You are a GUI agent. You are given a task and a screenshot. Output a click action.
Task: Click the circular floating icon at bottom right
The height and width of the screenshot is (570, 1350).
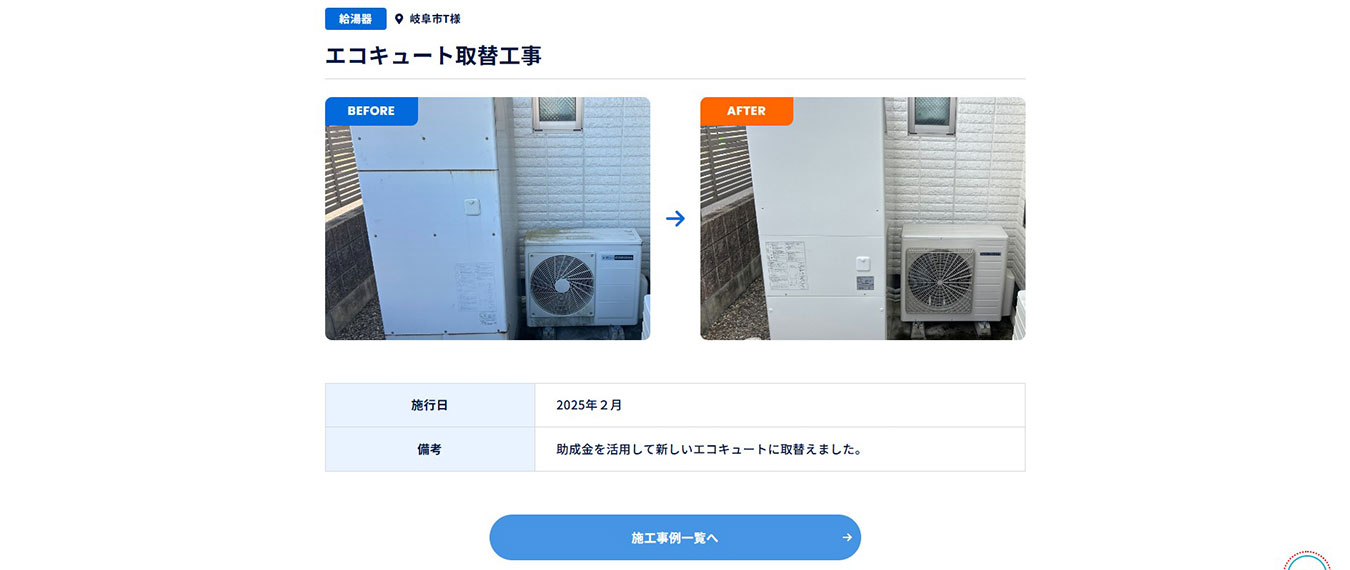coord(1308,560)
